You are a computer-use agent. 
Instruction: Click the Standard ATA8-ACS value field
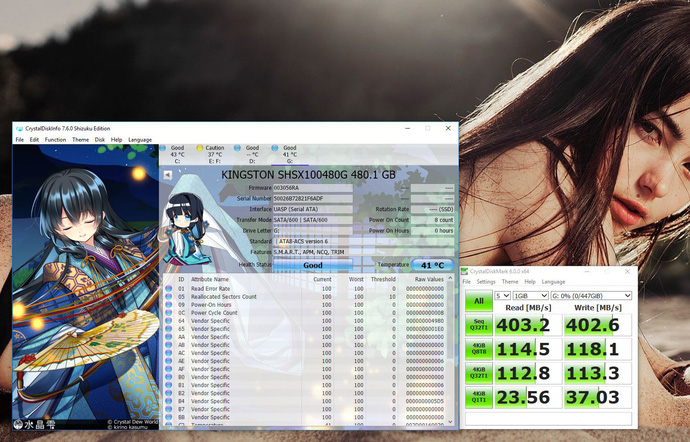(363, 241)
